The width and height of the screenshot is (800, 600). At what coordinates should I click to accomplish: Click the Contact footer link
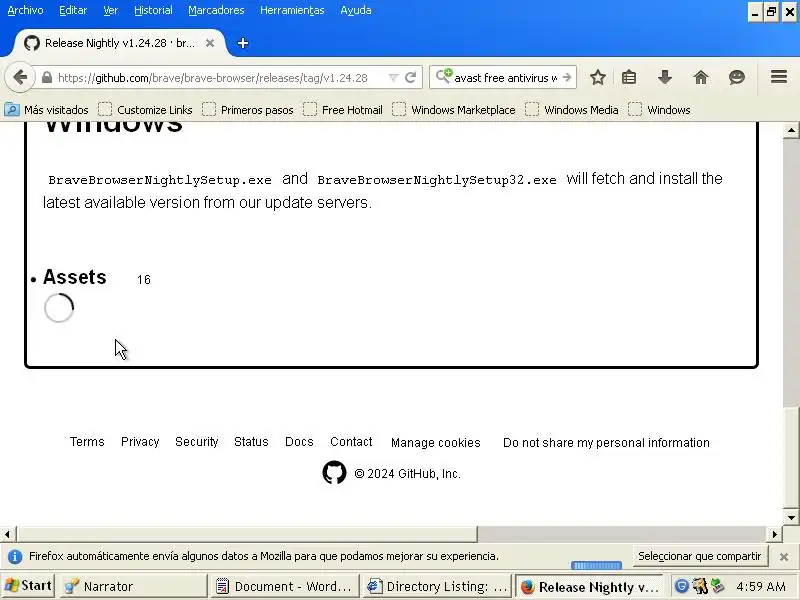point(351,442)
